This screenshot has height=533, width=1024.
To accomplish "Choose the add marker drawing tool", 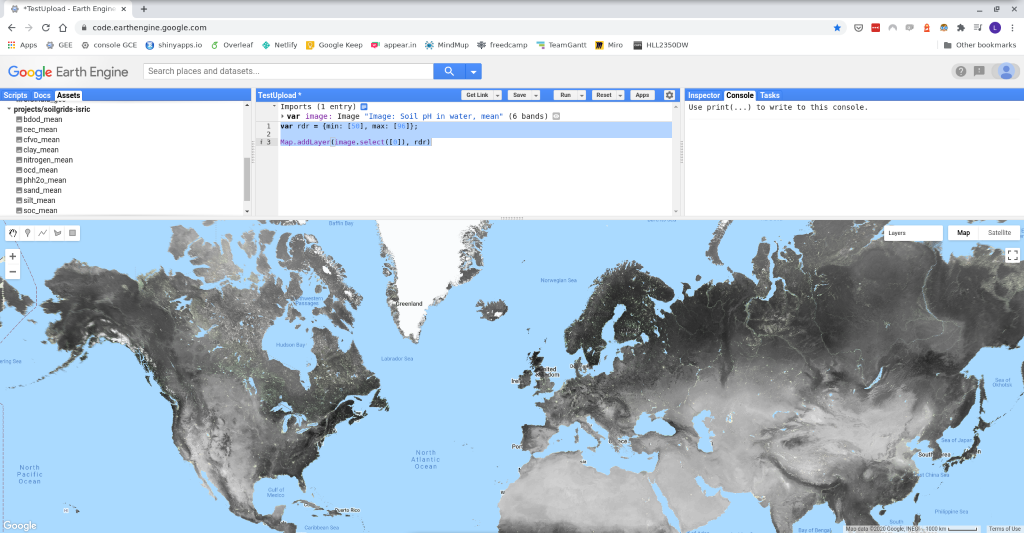I will (28, 233).
